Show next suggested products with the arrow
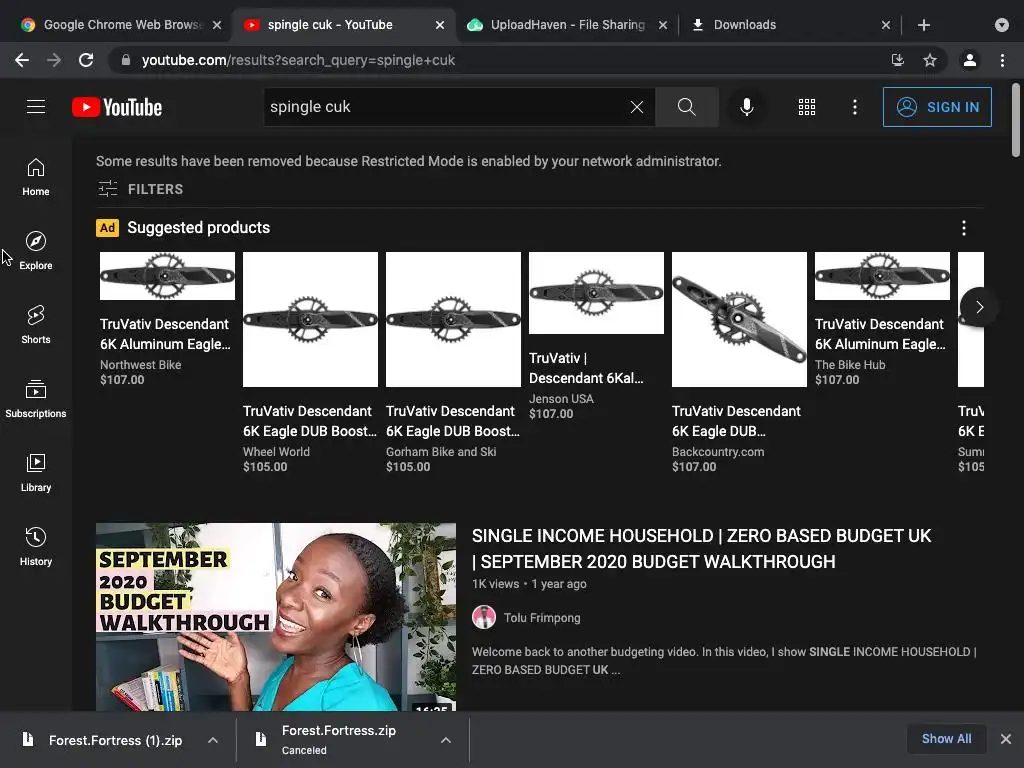The height and width of the screenshot is (768, 1024). point(979,306)
